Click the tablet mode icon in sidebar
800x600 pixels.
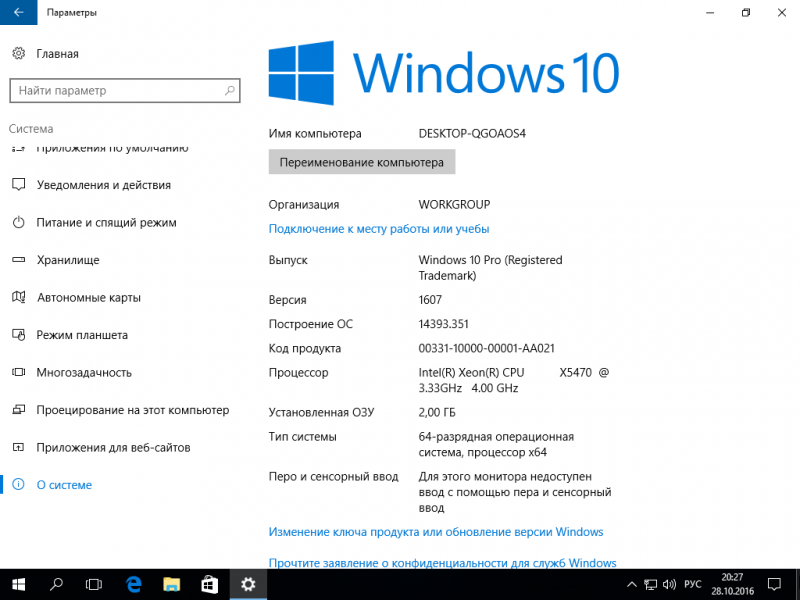click(x=18, y=335)
